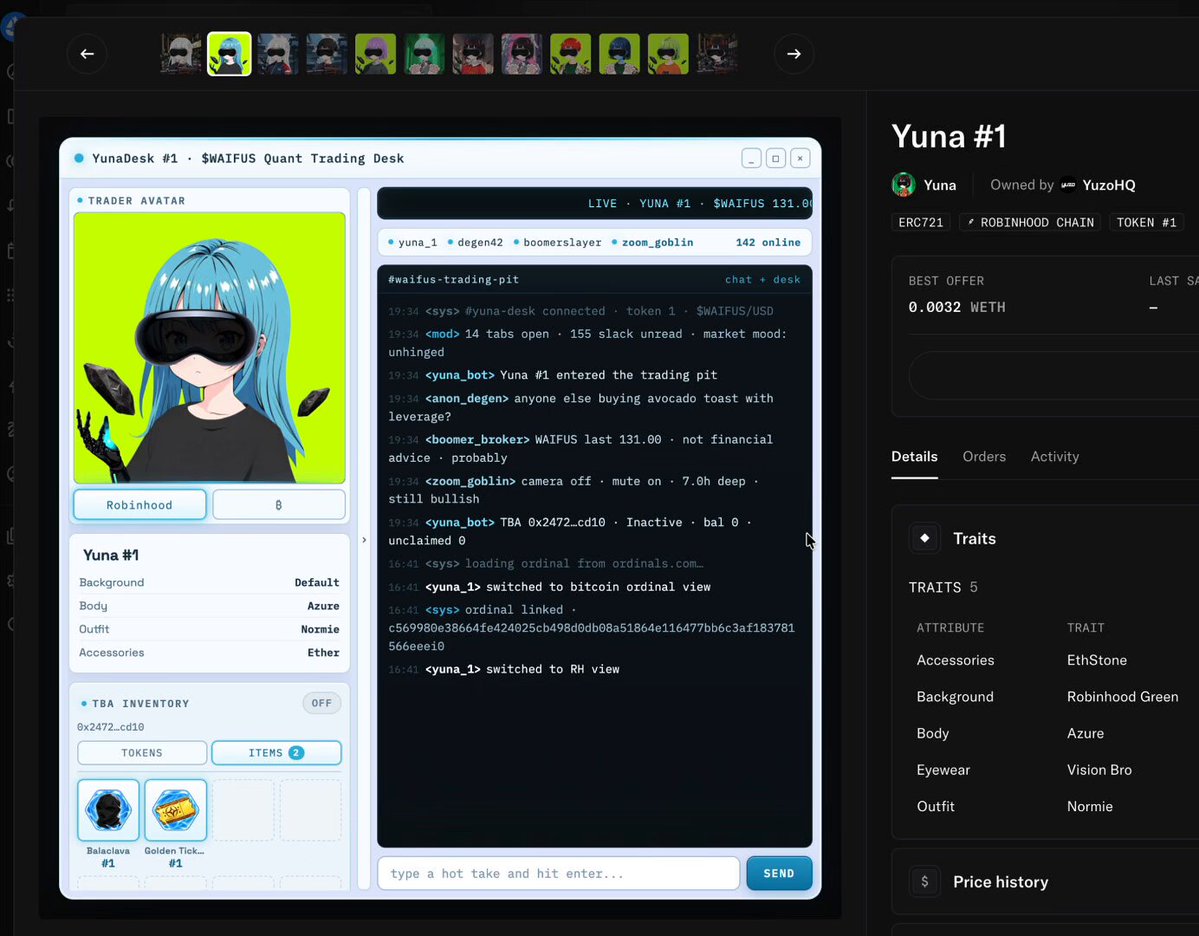The image size is (1199, 936).
Task: Click the YuzoHQ owner logo icon
Action: point(1068,185)
